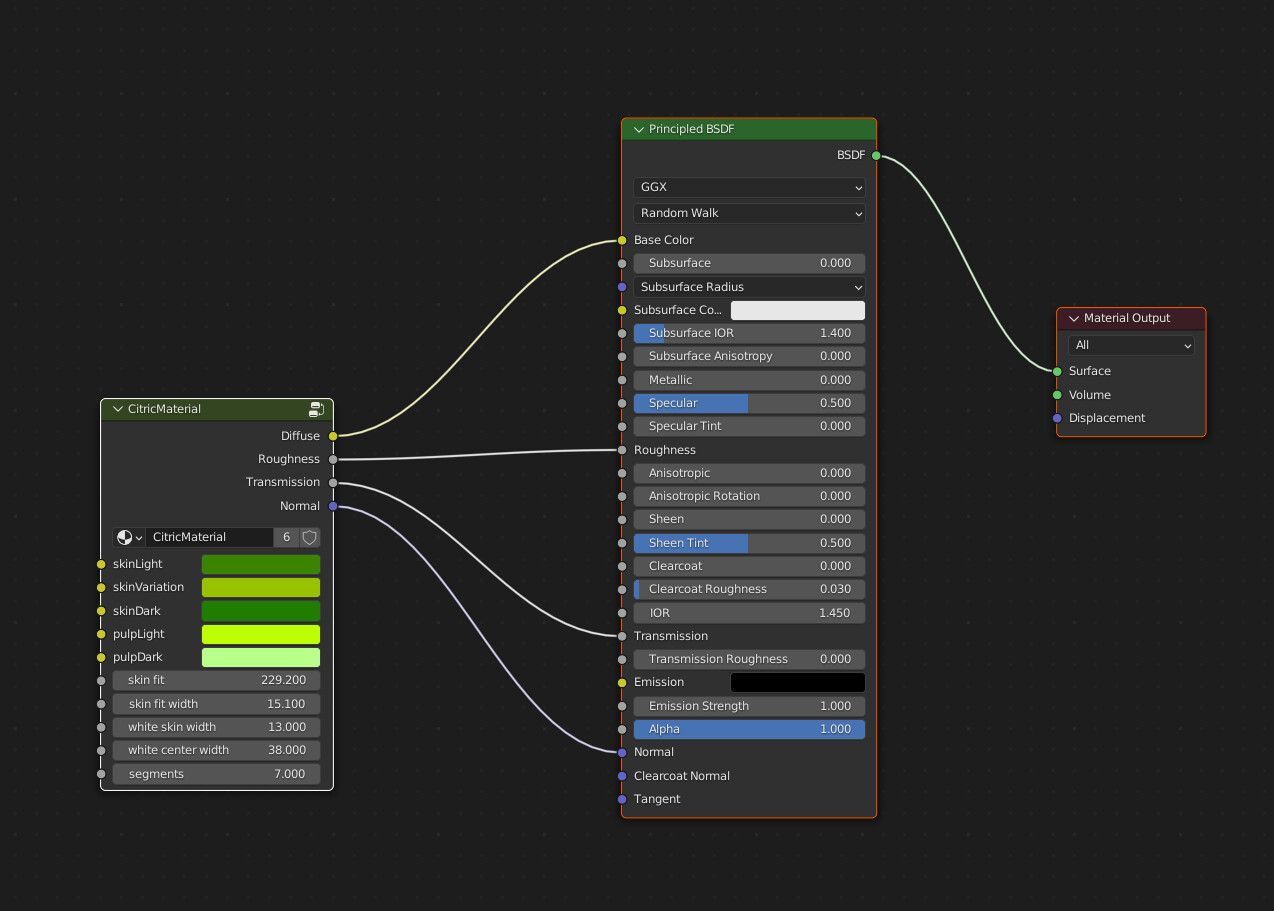Select the Transmission input socket on Principled BSDF
Viewport: 1274px width, 911px height.
pyautogui.click(x=622, y=636)
